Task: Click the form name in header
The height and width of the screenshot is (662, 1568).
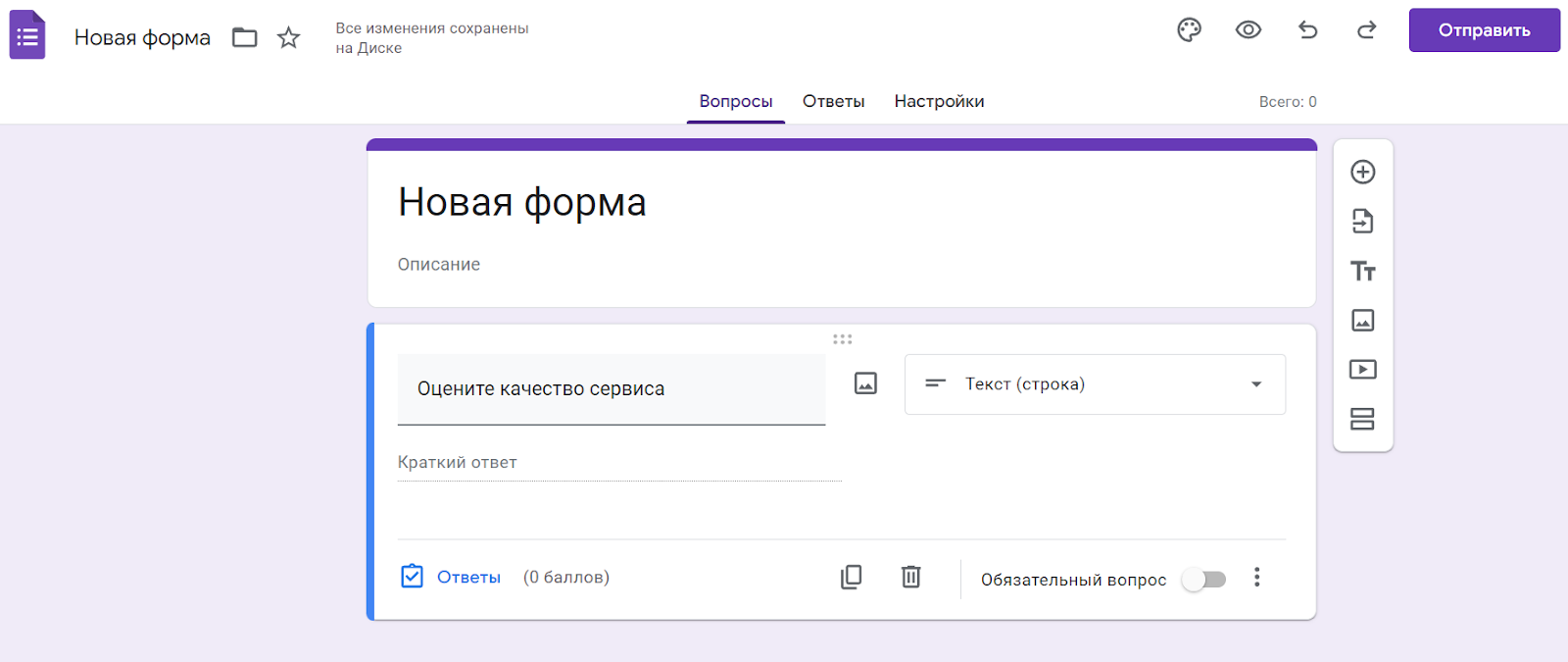Action: (142, 38)
